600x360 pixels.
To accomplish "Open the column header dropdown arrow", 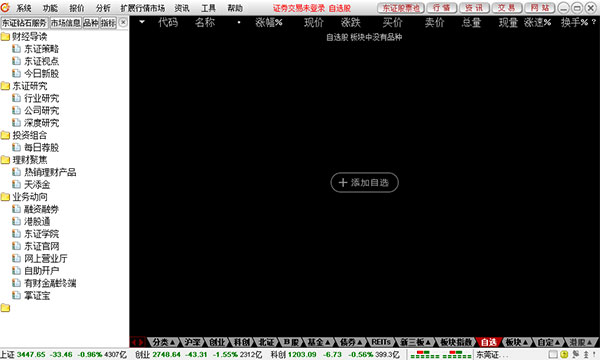I will click(x=142, y=22).
